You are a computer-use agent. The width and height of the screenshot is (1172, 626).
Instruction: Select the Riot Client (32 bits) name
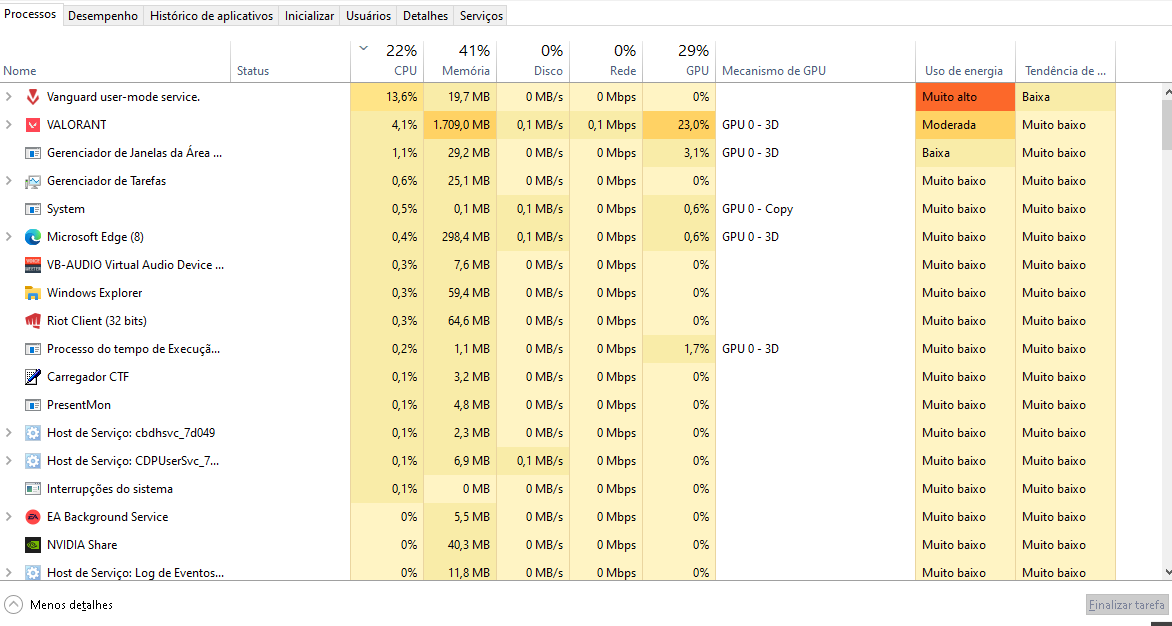96,321
